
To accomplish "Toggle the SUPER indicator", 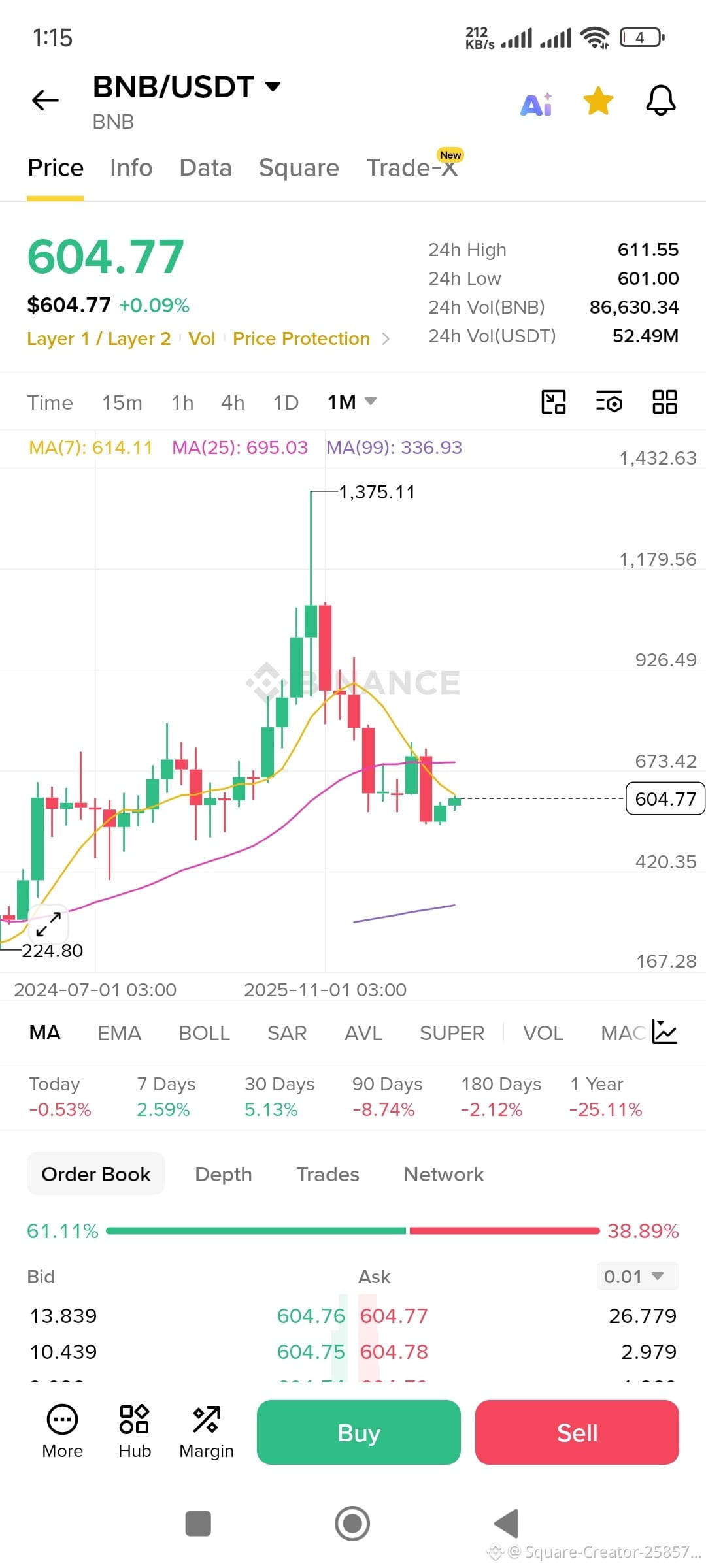I will click(452, 1033).
